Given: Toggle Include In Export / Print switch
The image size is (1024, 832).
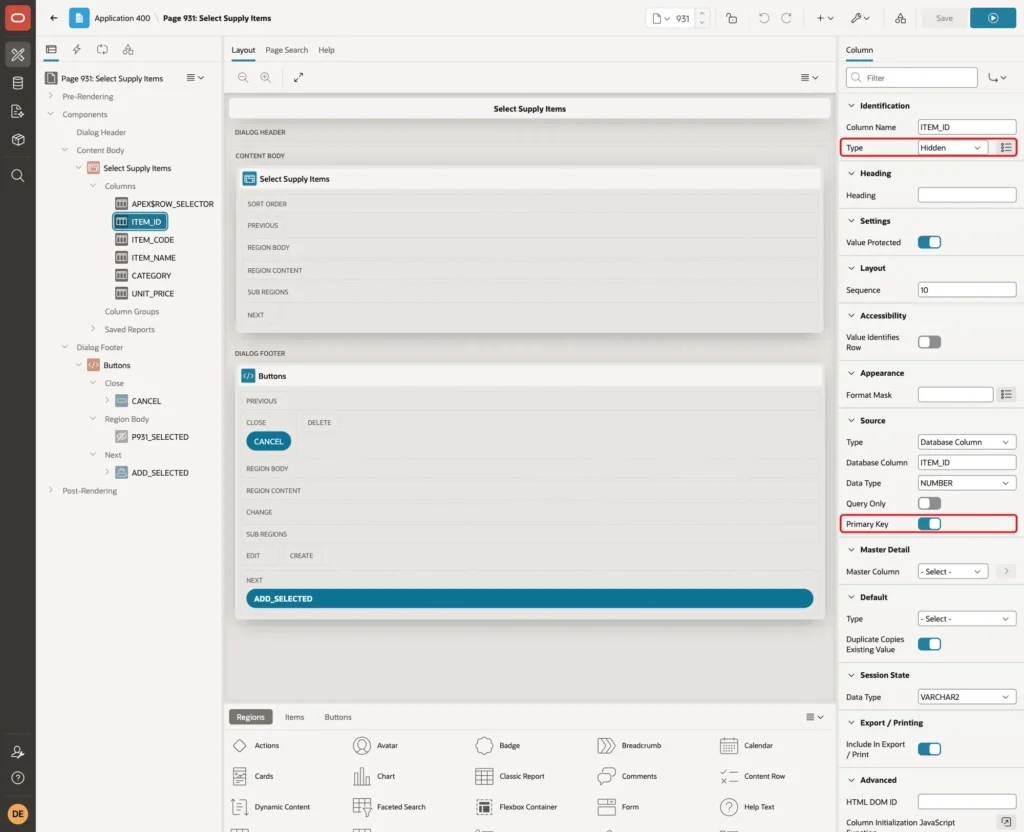Looking at the screenshot, I should click(929, 749).
